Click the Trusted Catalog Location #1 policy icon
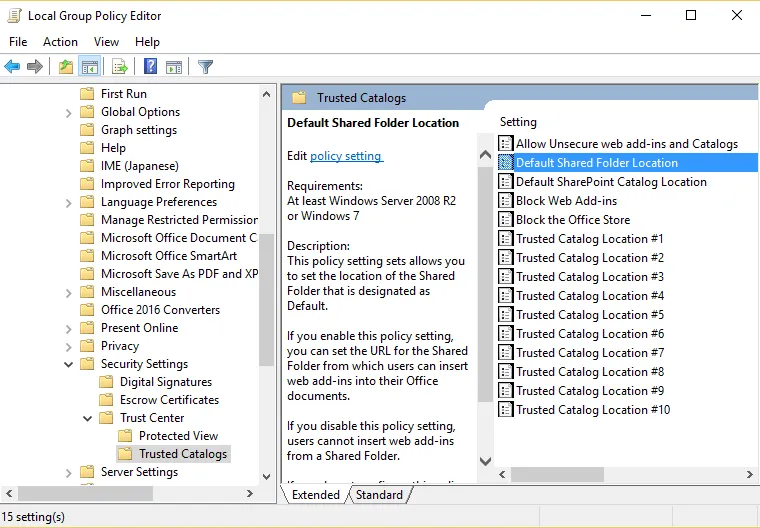This screenshot has width=760, height=528. click(506, 239)
